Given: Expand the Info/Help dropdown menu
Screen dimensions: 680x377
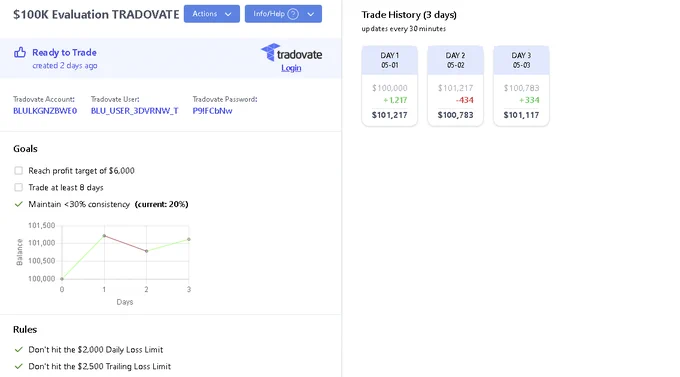Looking at the screenshot, I should point(283,14).
